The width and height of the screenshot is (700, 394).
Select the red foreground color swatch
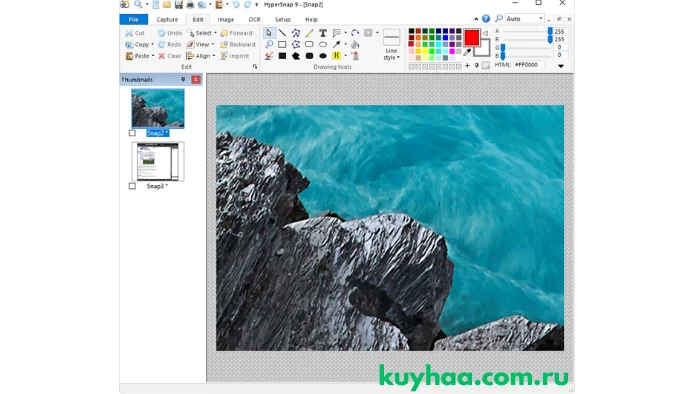point(471,37)
